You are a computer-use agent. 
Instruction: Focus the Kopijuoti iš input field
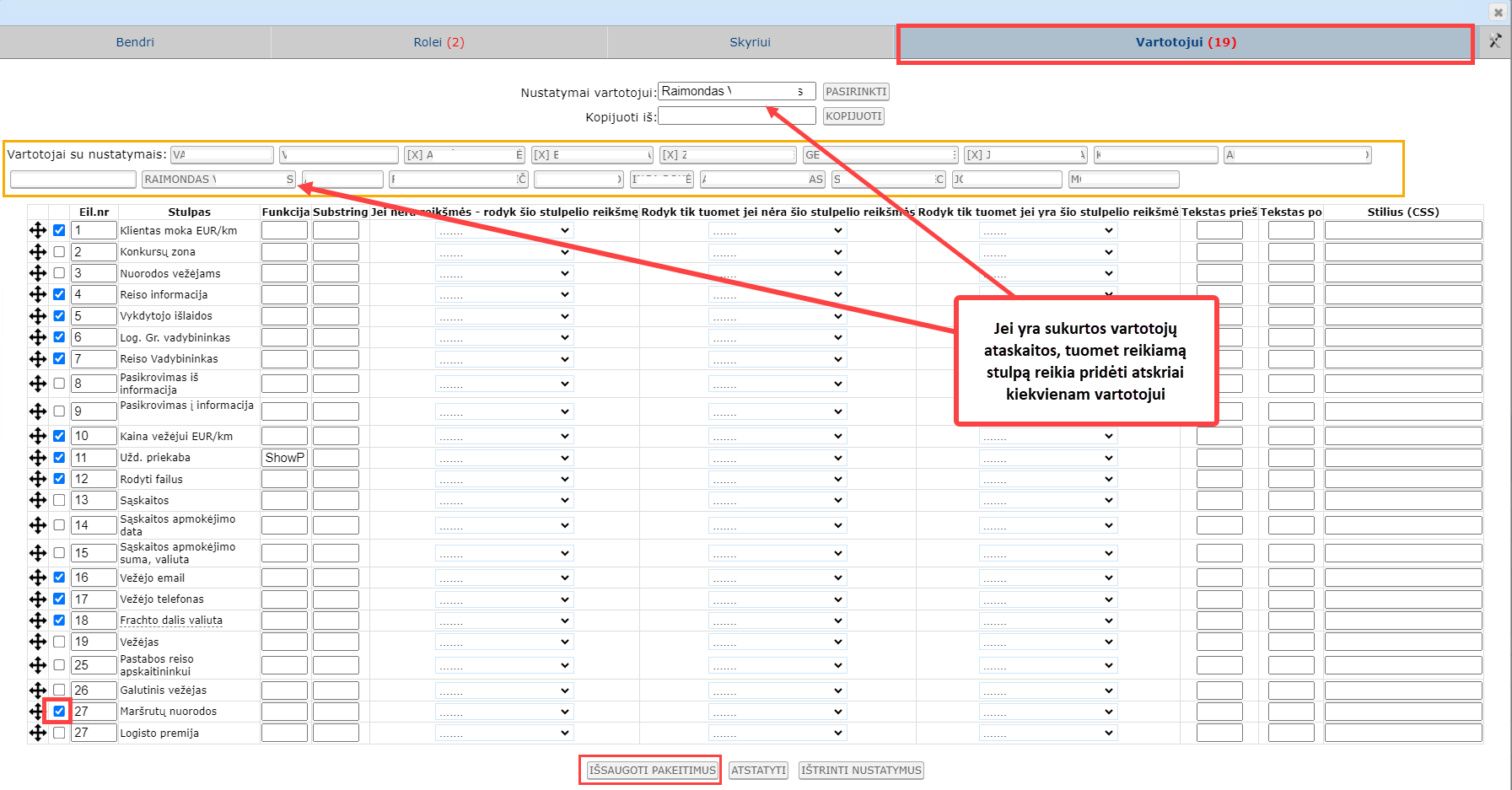pos(736,116)
